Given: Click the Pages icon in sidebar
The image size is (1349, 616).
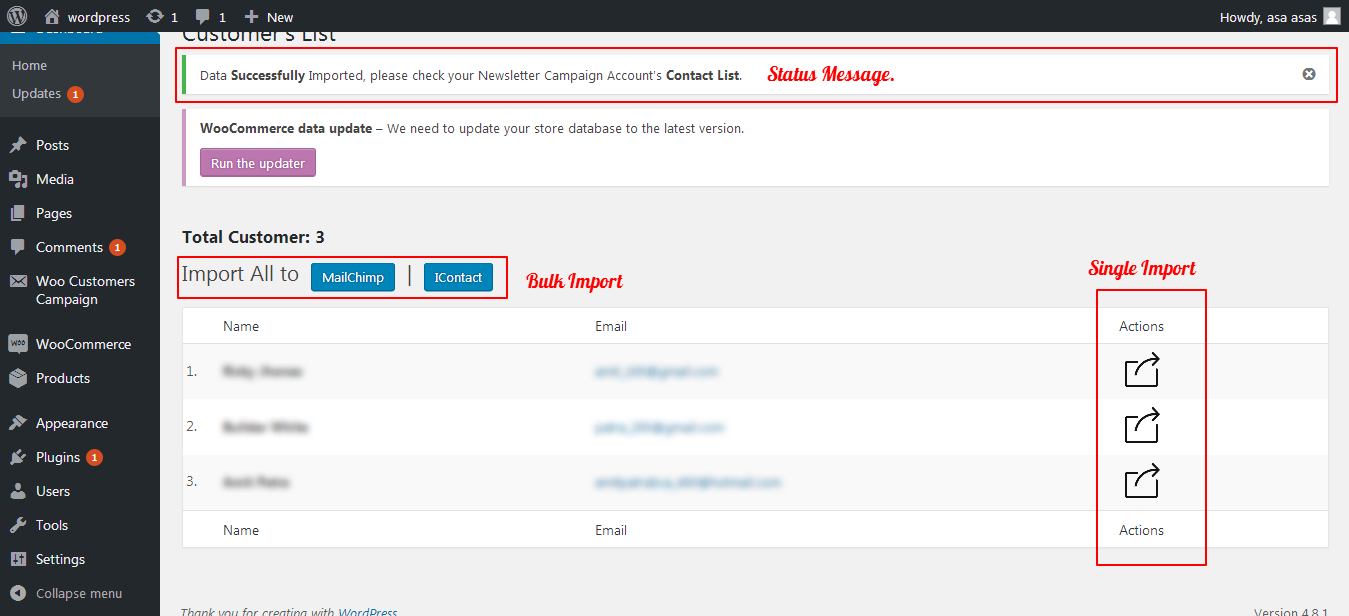Looking at the screenshot, I should click(18, 213).
